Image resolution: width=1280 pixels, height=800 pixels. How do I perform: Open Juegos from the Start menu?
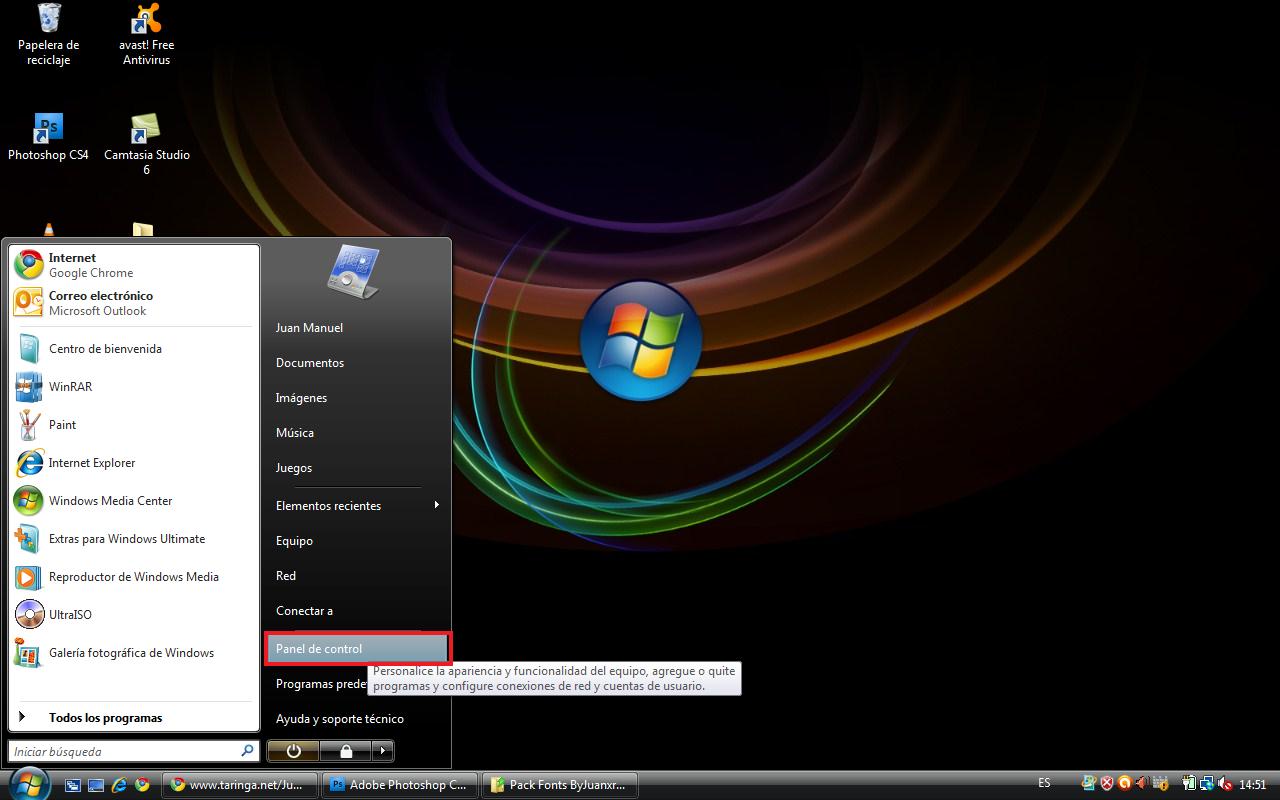[x=356, y=468]
